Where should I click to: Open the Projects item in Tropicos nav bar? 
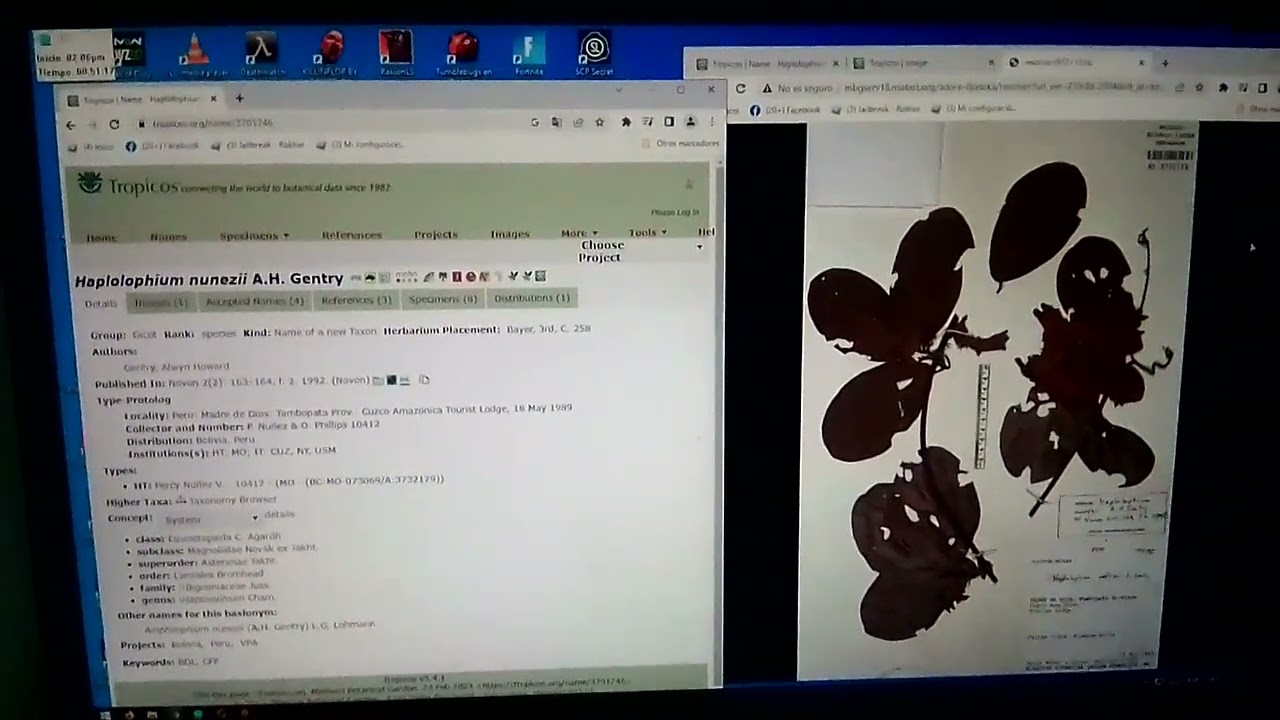(436, 234)
